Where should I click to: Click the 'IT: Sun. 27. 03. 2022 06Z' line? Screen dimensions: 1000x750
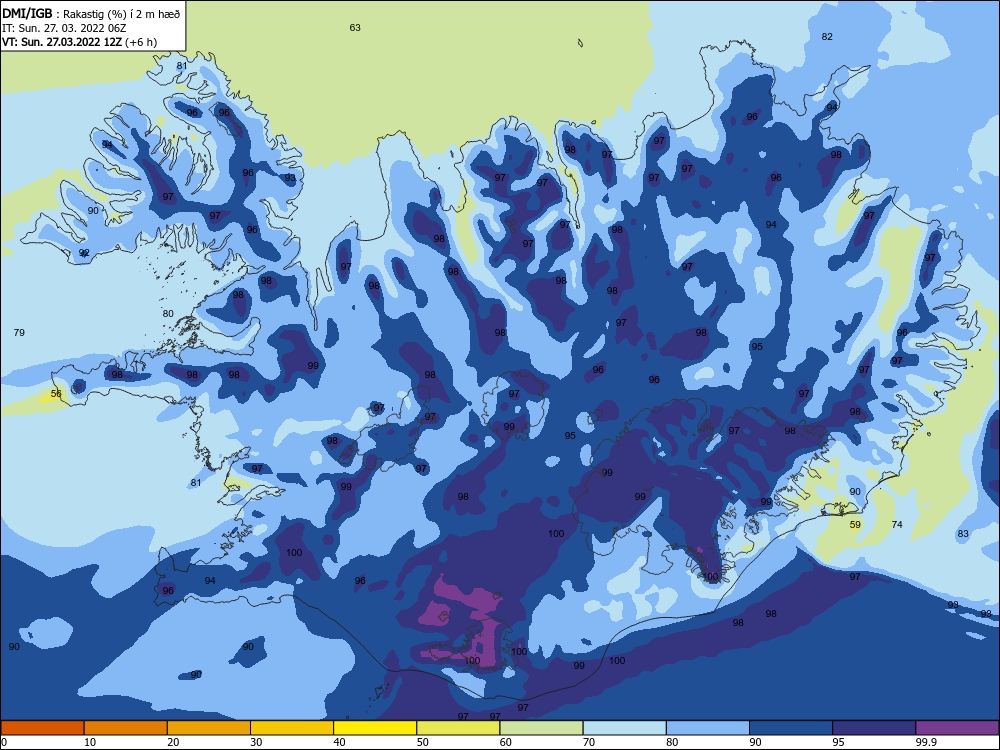click(x=64, y=28)
